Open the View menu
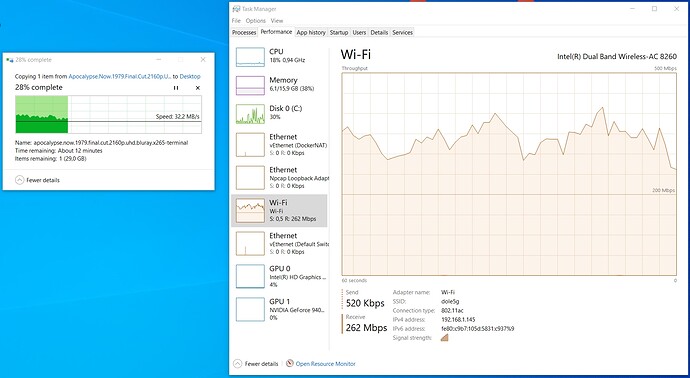This screenshot has height=378, width=690. click(x=277, y=21)
